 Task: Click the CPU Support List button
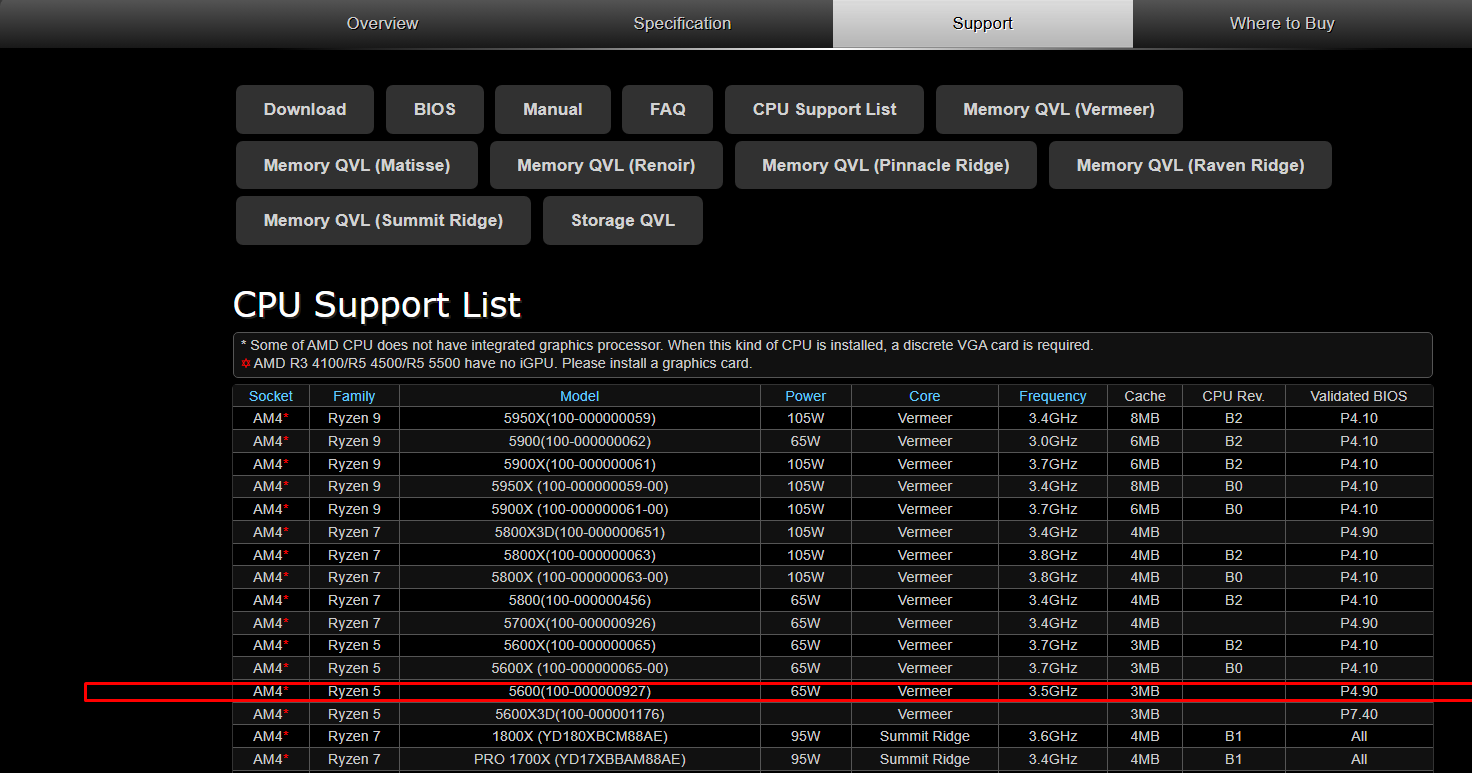coord(825,110)
